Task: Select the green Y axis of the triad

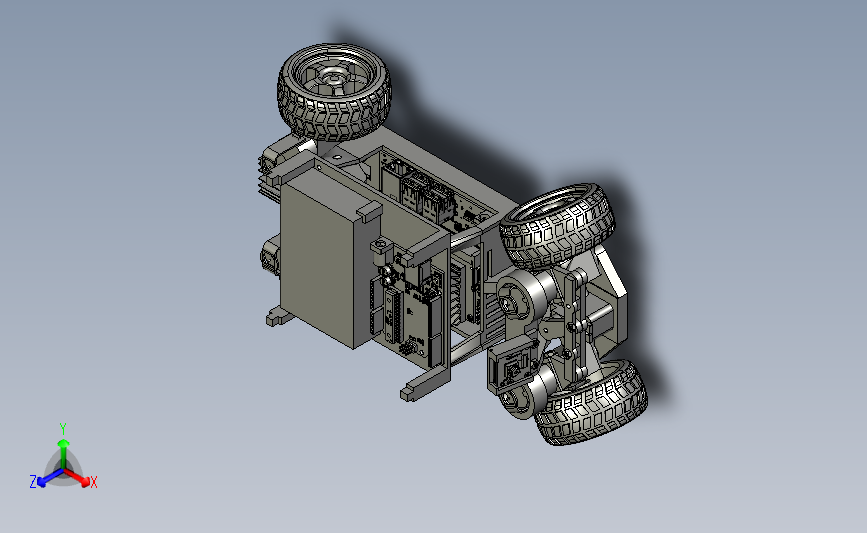Action: (x=63, y=453)
